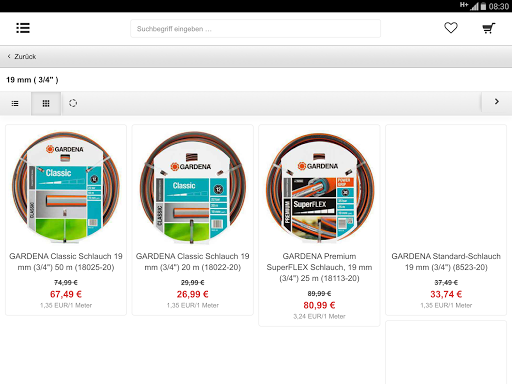The image size is (512, 384).
Task: Open GARDENA Standard-Schlauch 8523-20 title
Action: pyautogui.click(x=446, y=262)
